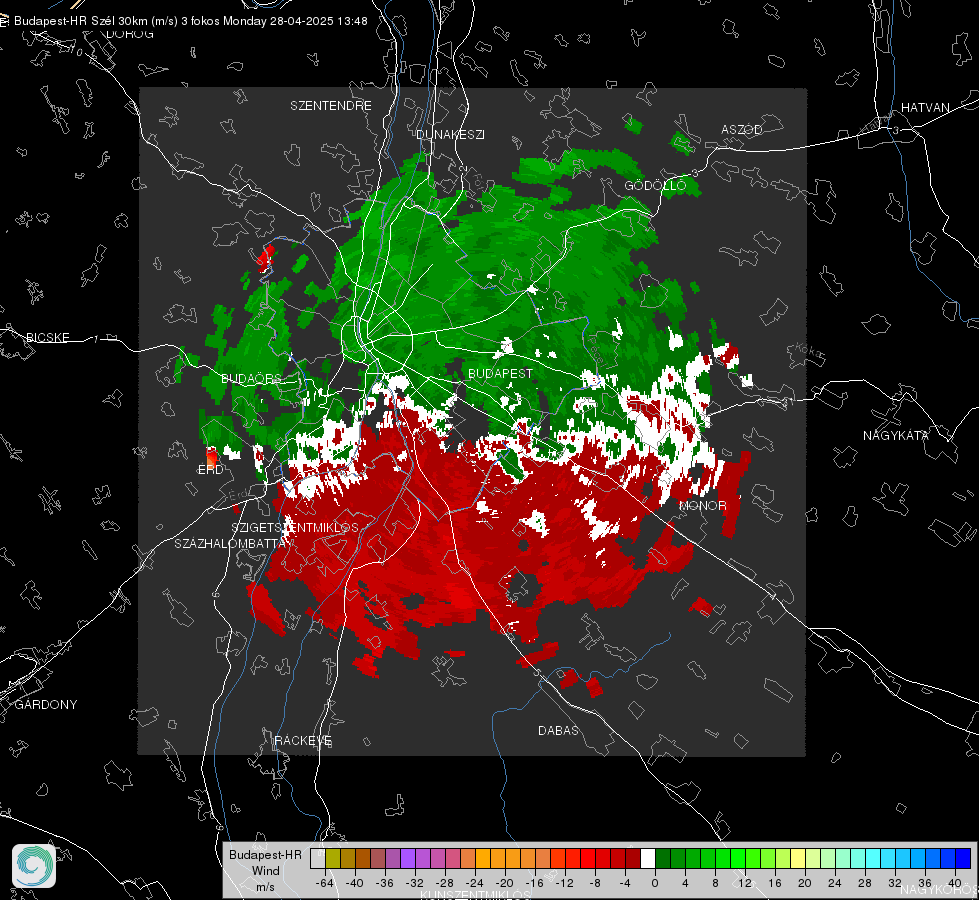The image size is (979, 900).
Task: Click the -24 legend scale value
Action: [475, 883]
